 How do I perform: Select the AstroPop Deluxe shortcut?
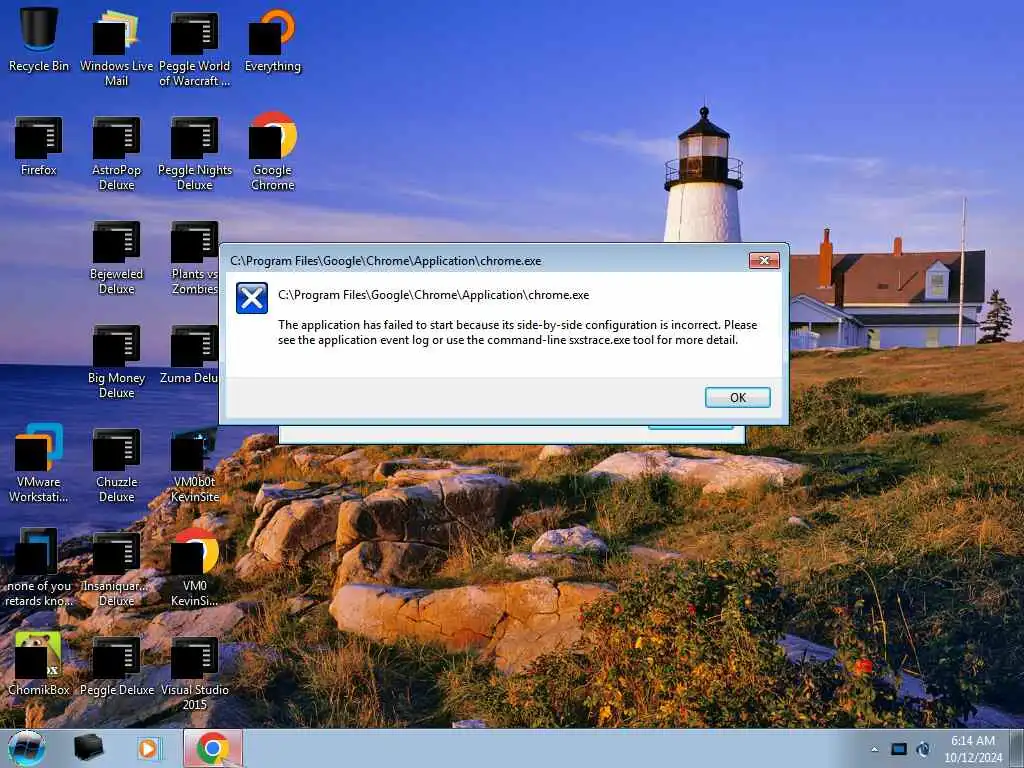(116, 153)
